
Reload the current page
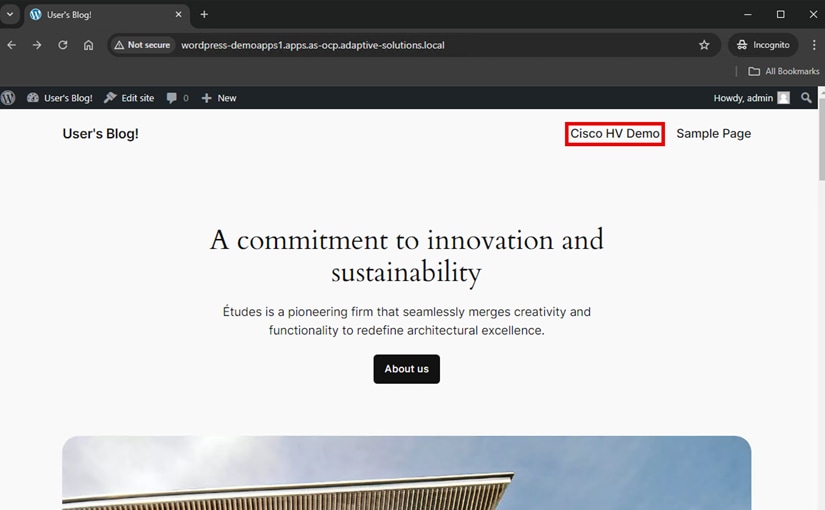(x=63, y=45)
